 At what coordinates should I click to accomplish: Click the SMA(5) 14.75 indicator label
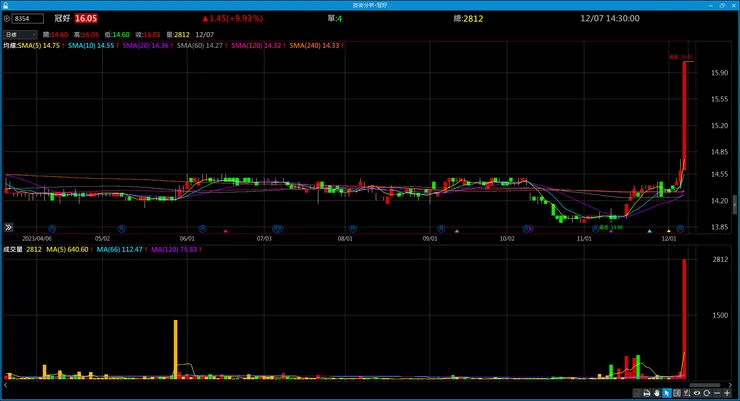pyautogui.click(x=39, y=46)
